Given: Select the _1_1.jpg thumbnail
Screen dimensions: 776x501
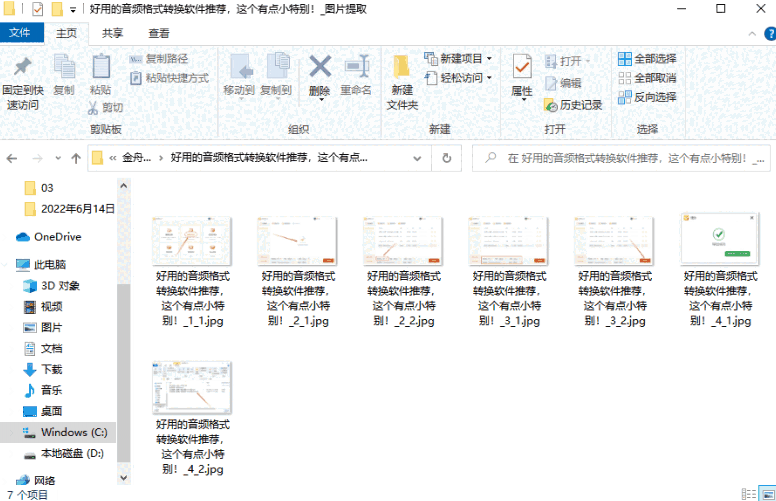Looking at the screenshot, I should click(x=192, y=241).
